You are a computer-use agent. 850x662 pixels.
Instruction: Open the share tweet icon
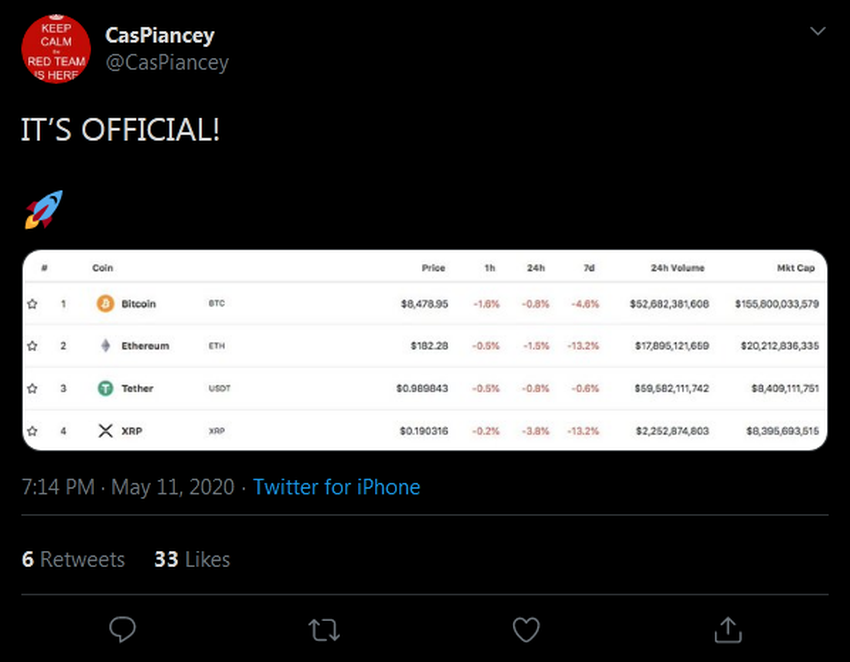click(x=728, y=628)
